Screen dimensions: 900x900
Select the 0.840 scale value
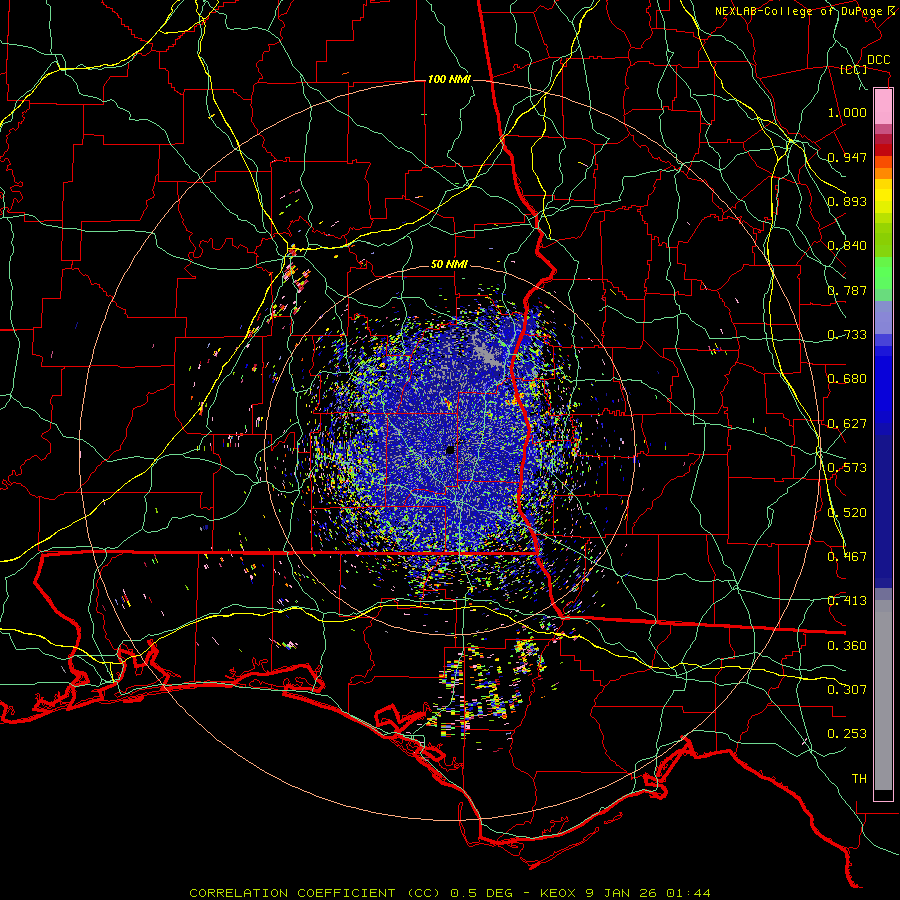pyautogui.click(x=847, y=246)
